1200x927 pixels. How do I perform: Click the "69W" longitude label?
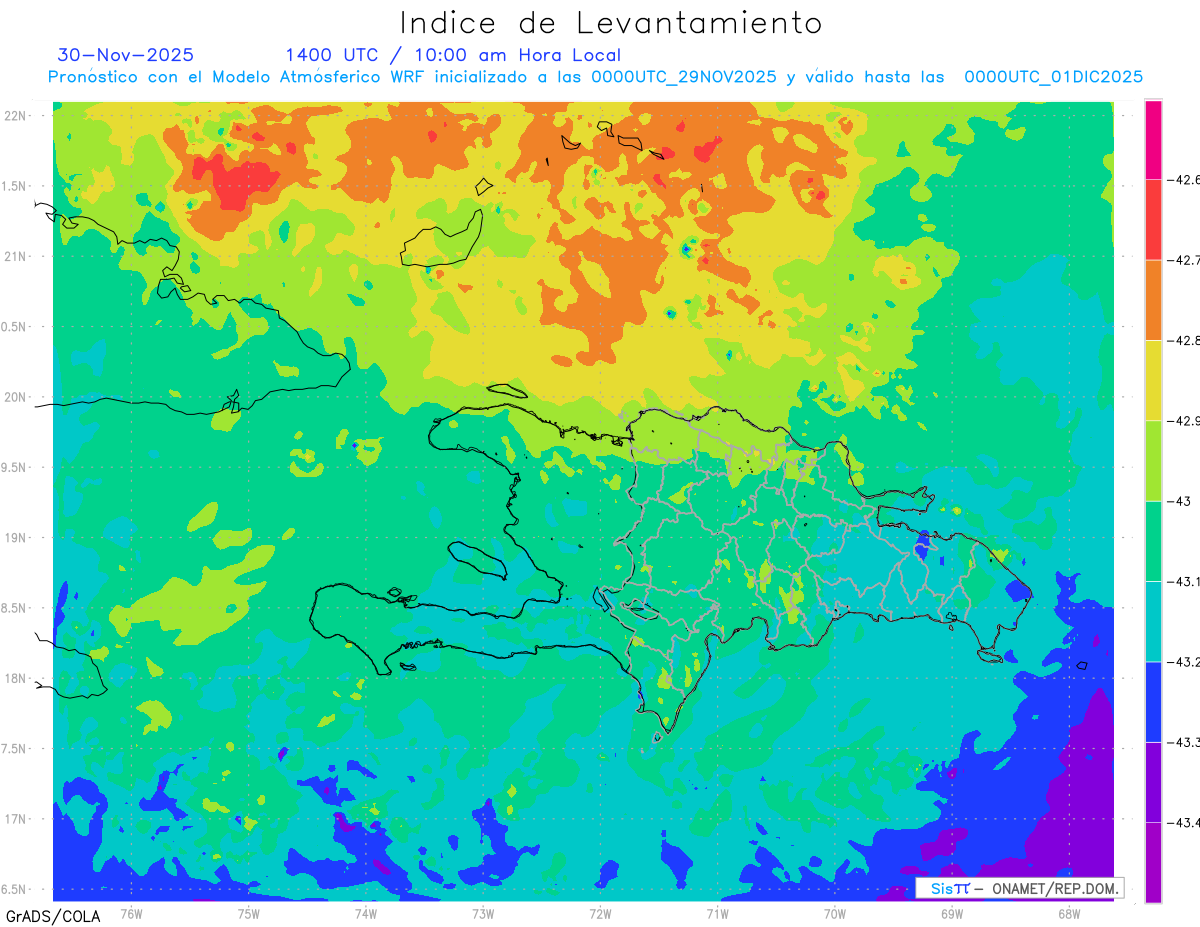point(952,914)
